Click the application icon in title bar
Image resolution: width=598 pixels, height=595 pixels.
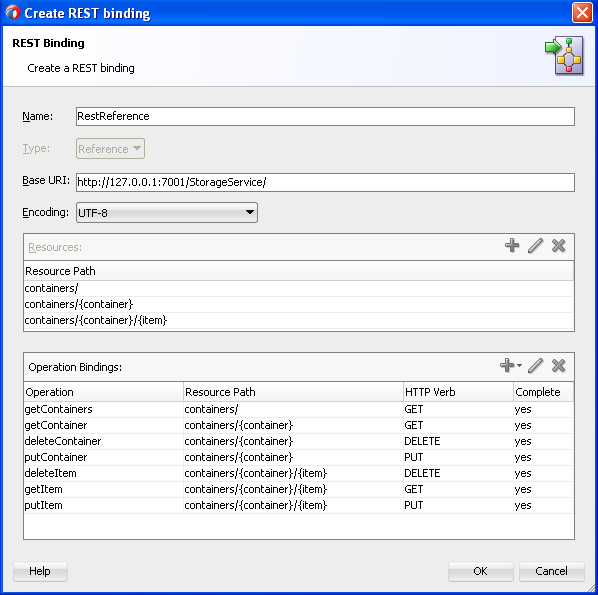click(13, 13)
